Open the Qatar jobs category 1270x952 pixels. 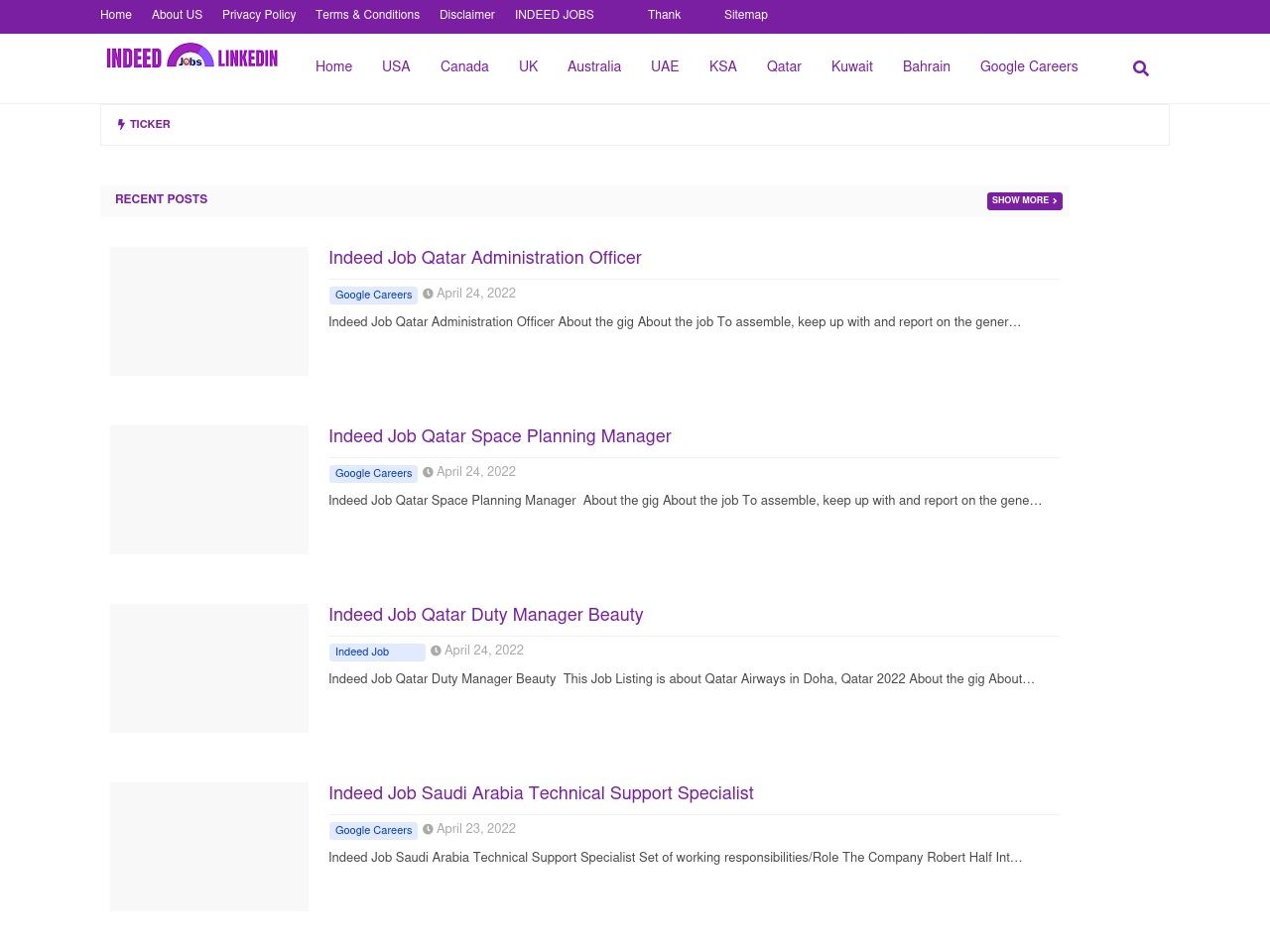point(784,66)
